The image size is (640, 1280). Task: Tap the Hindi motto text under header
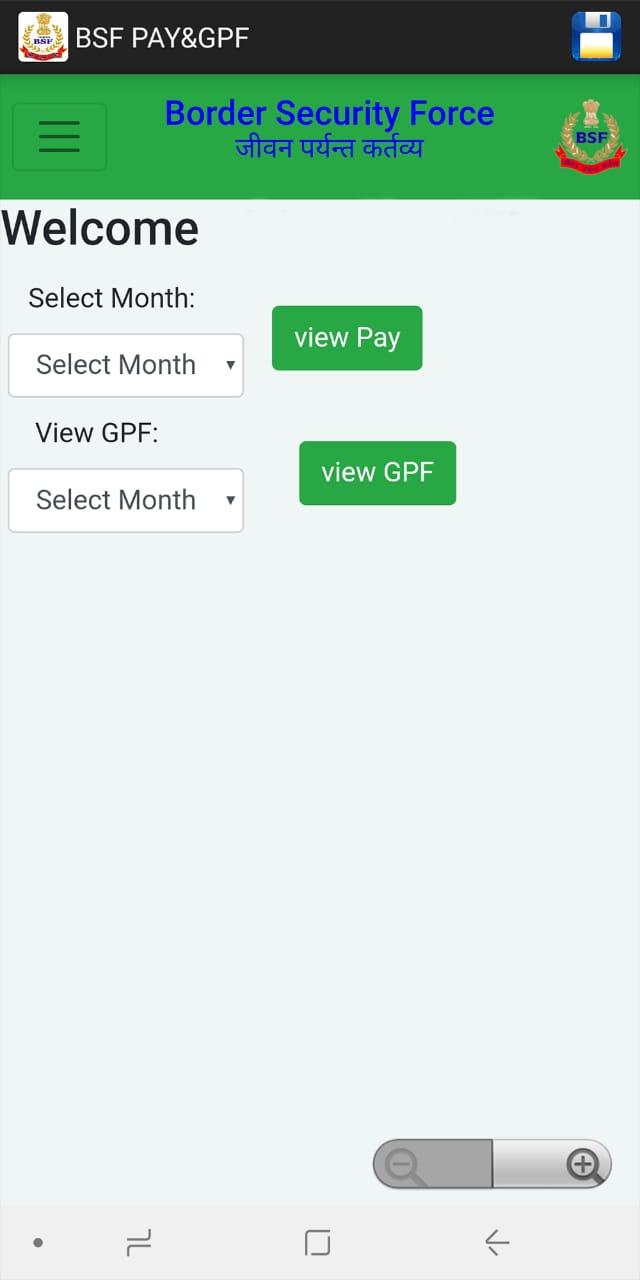point(329,148)
